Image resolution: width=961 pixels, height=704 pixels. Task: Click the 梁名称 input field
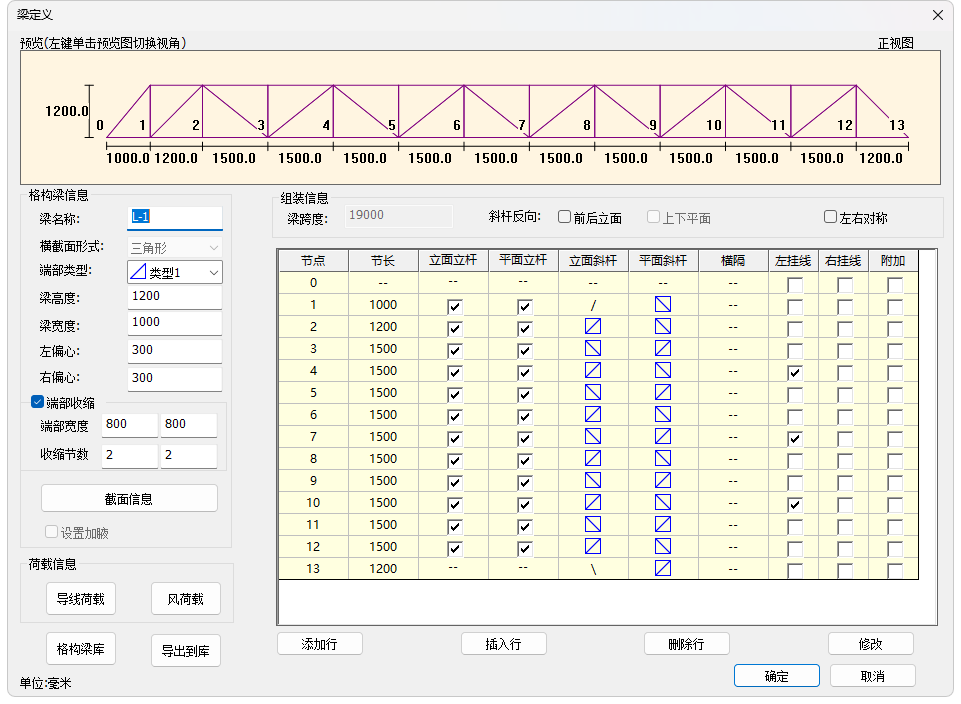(x=175, y=217)
